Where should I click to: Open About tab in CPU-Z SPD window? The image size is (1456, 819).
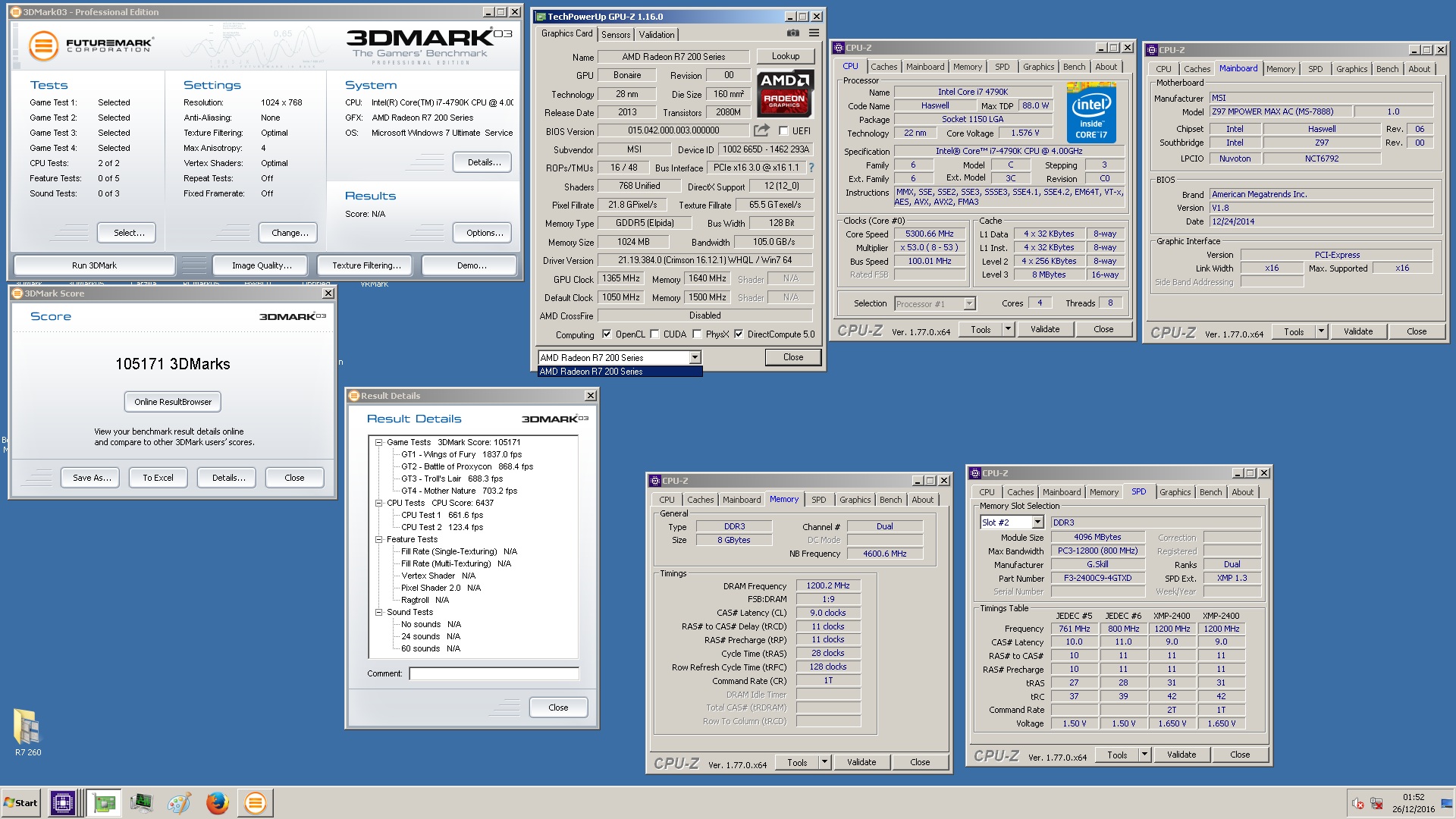(1242, 492)
